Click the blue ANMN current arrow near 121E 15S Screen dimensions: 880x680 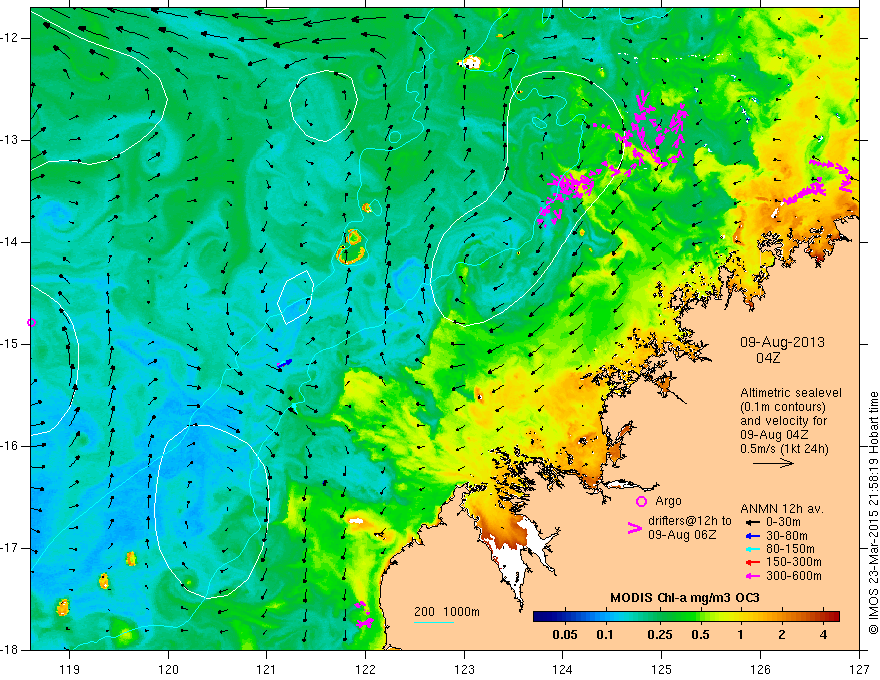[x=285, y=364]
